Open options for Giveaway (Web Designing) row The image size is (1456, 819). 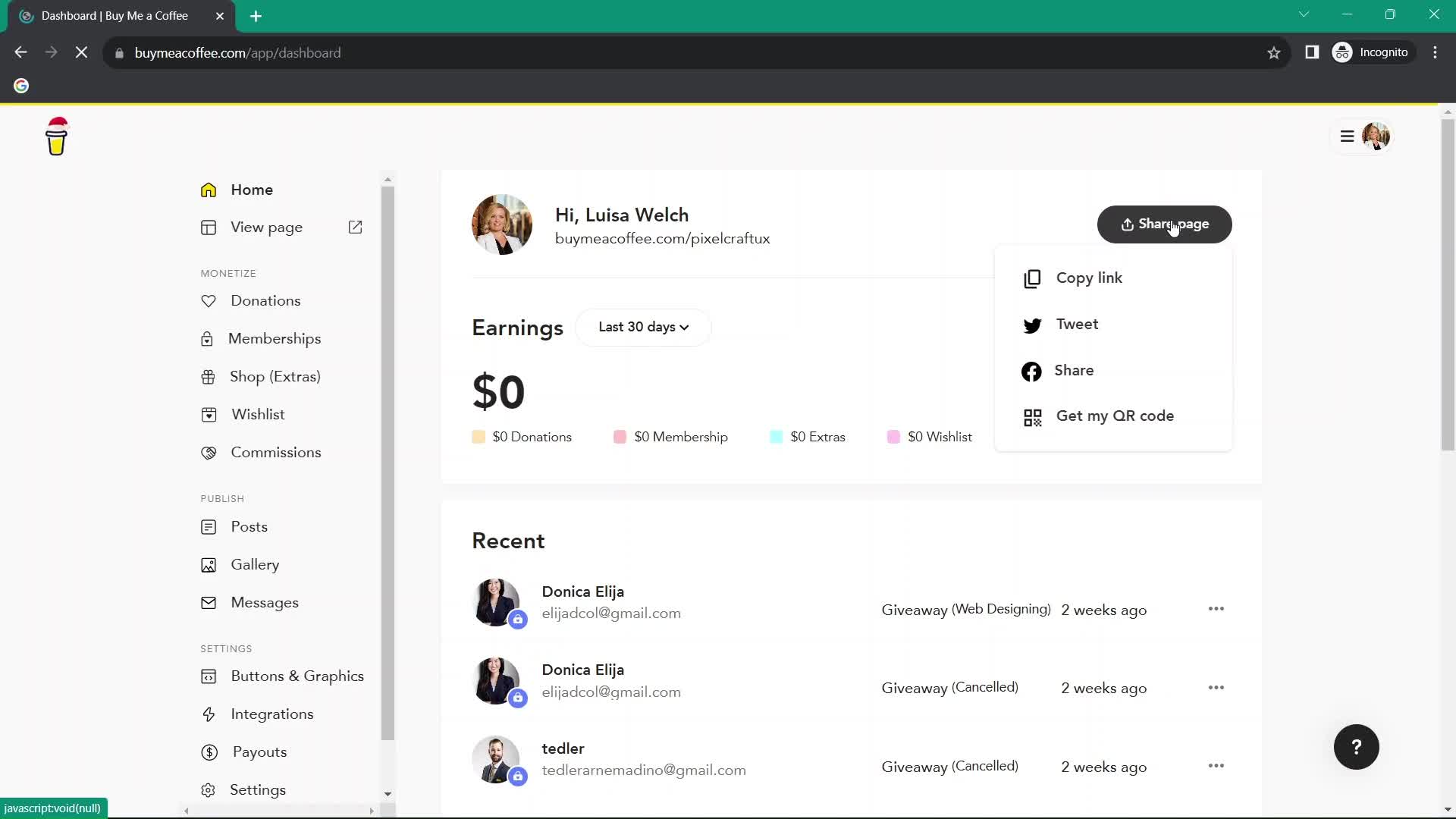tap(1216, 609)
